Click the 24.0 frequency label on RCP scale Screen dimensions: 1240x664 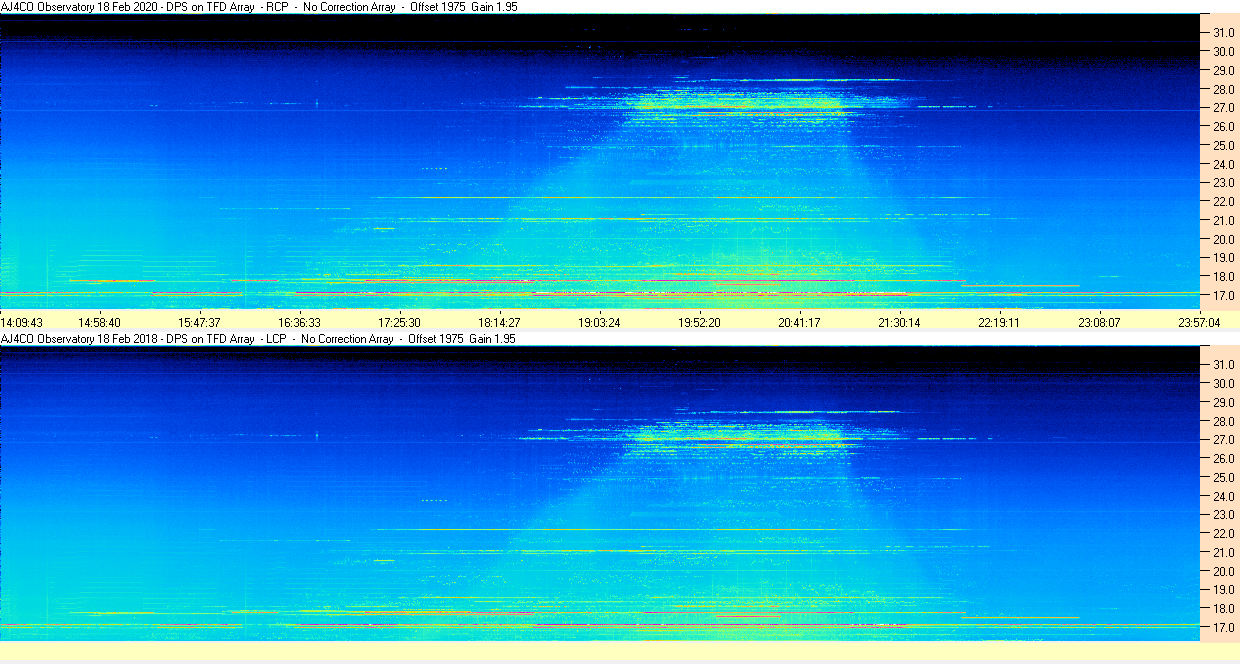[x=1224, y=165]
